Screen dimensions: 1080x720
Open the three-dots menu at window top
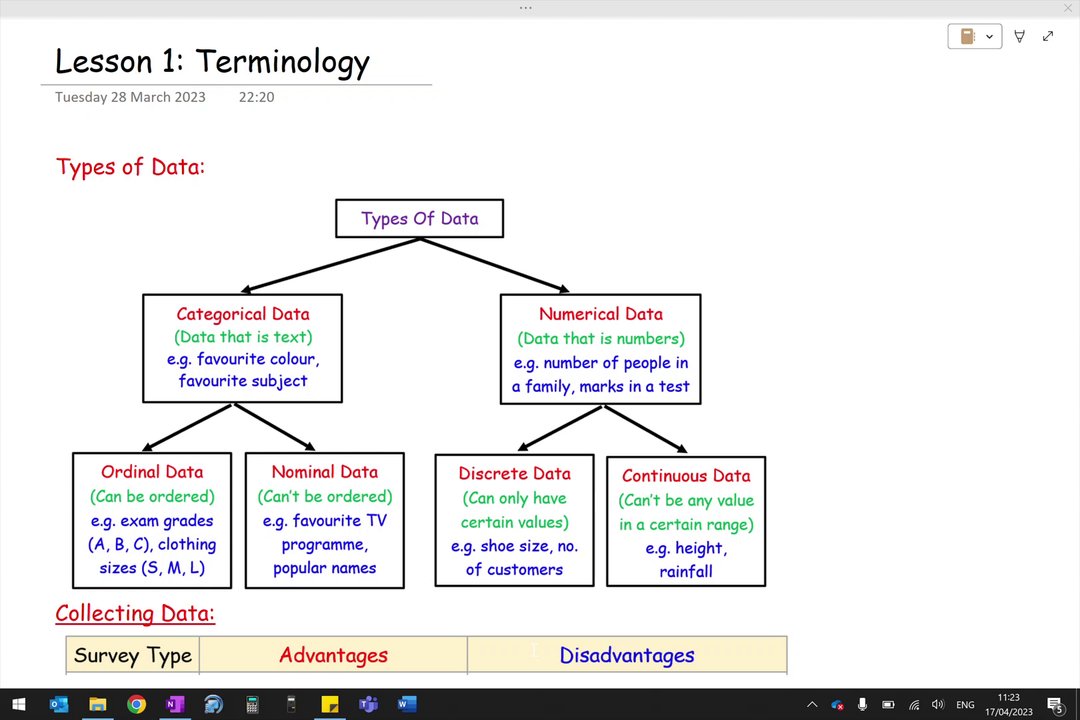pos(526,8)
